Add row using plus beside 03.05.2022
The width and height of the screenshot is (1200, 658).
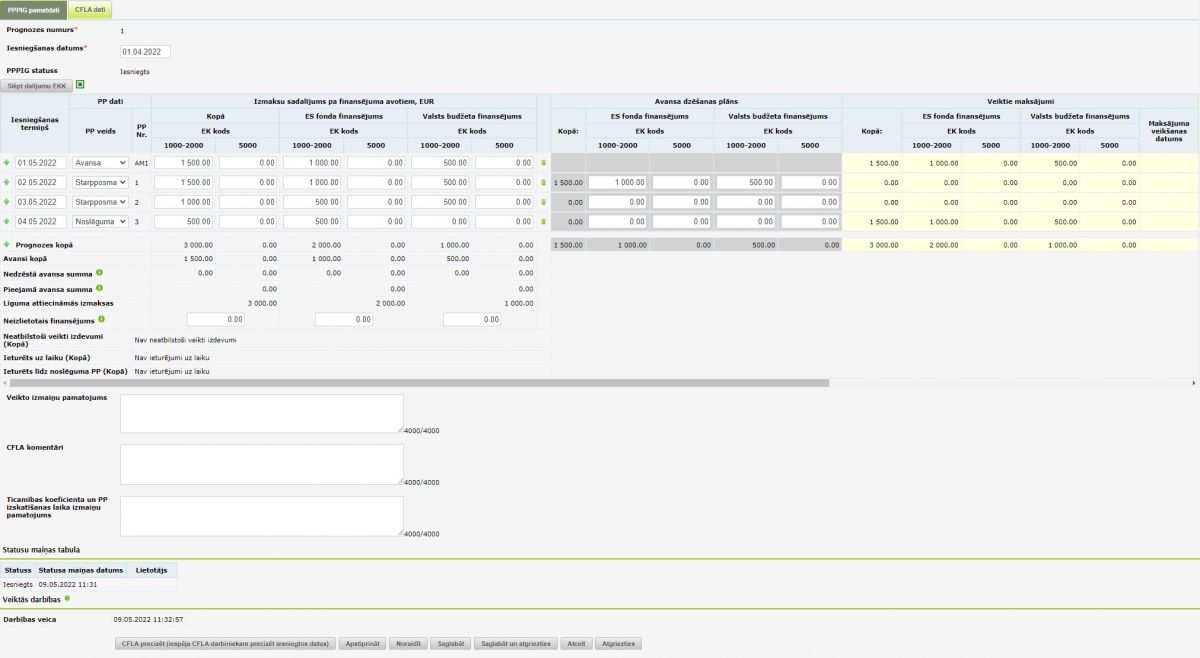click(x=7, y=202)
